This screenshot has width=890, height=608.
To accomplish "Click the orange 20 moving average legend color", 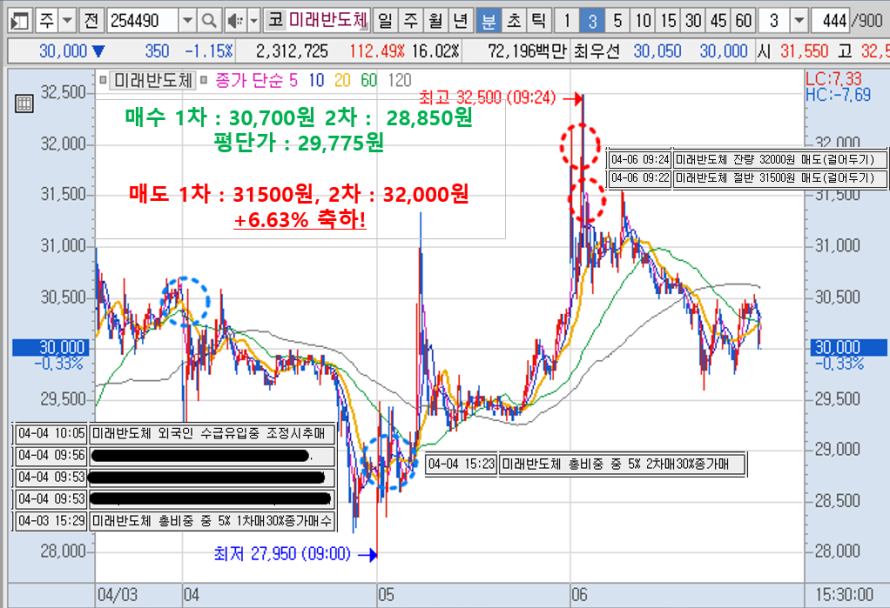I will (x=340, y=79).
